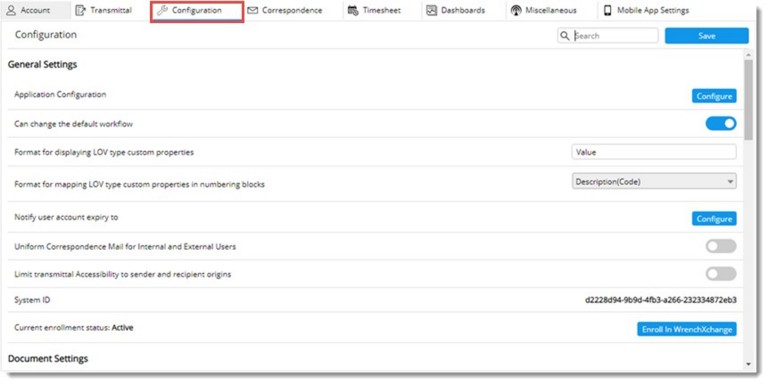Click the 'Application Configuration' label

[x=60, y=94]
